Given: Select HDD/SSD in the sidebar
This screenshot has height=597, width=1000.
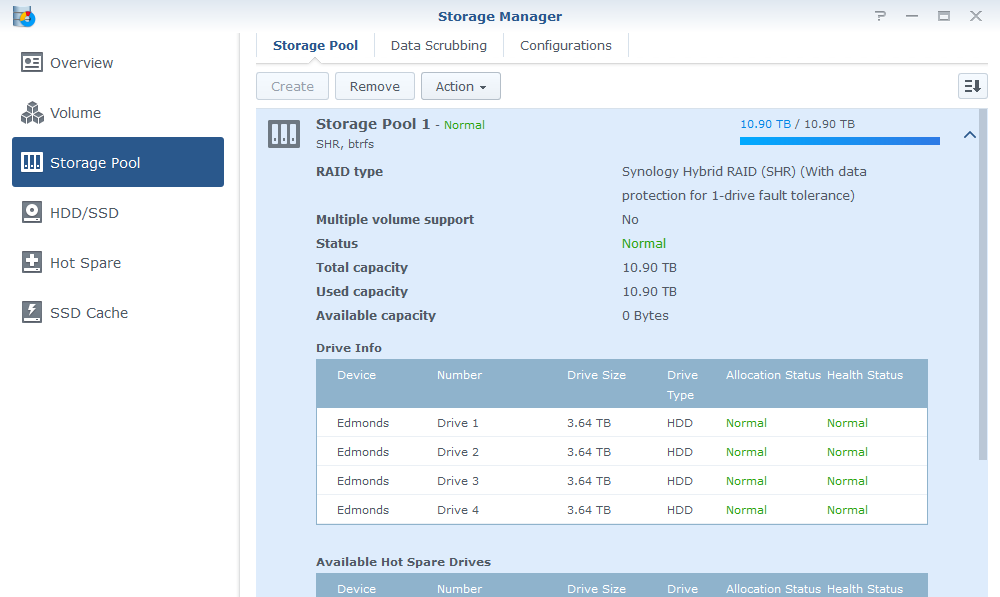Looking at the screenshot, I should coord(118,212).
